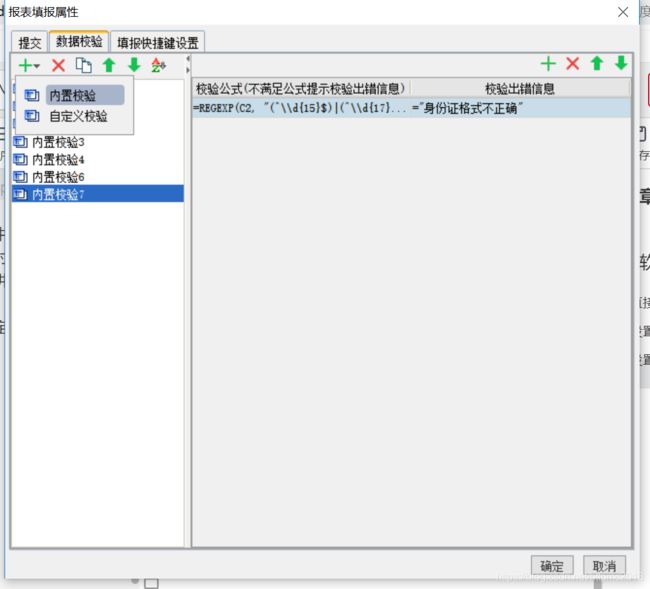Cancel with the 取消 button
650x589 pixels.
(x=604, y=566)
